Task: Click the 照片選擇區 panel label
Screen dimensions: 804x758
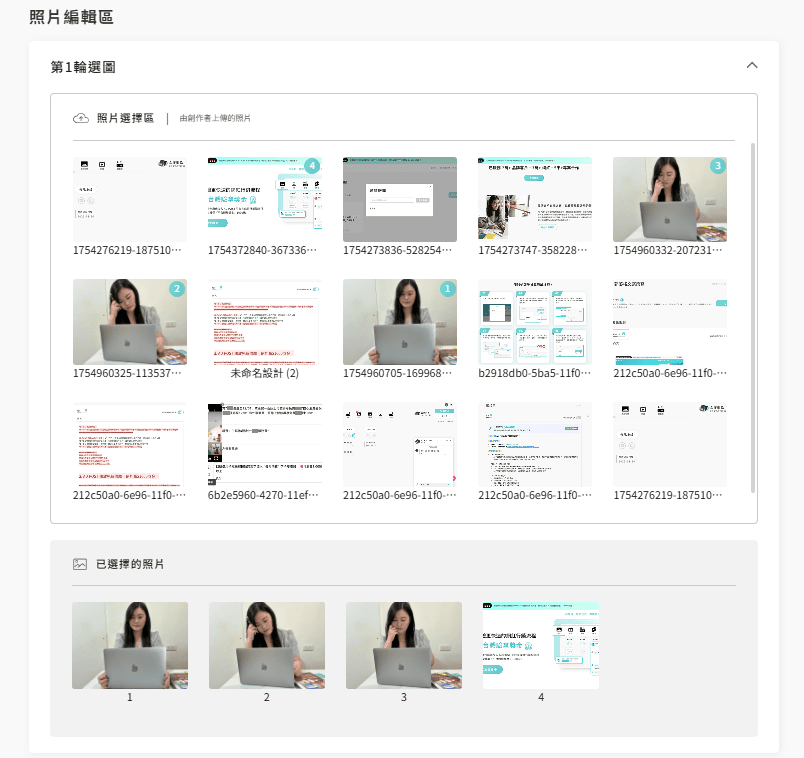Action: 125,118
